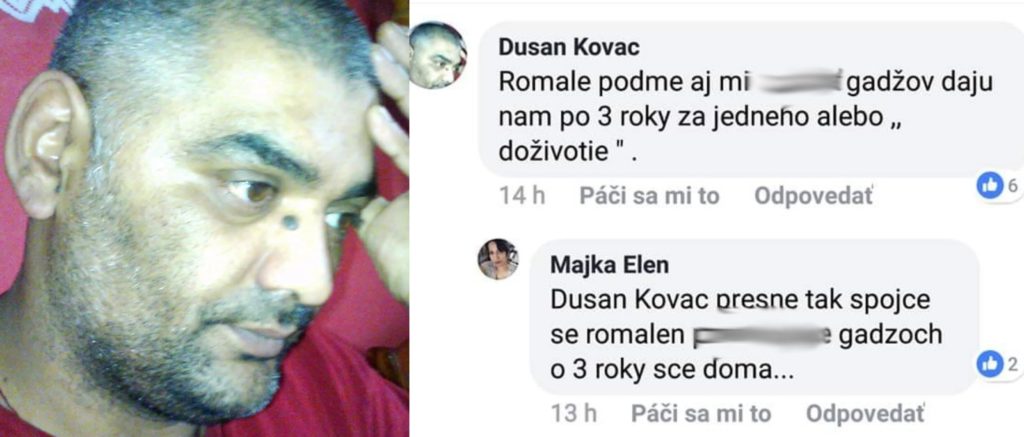Click the like reaction icon showing 2
The image size is (1024, 437).
tap(990, 364)
